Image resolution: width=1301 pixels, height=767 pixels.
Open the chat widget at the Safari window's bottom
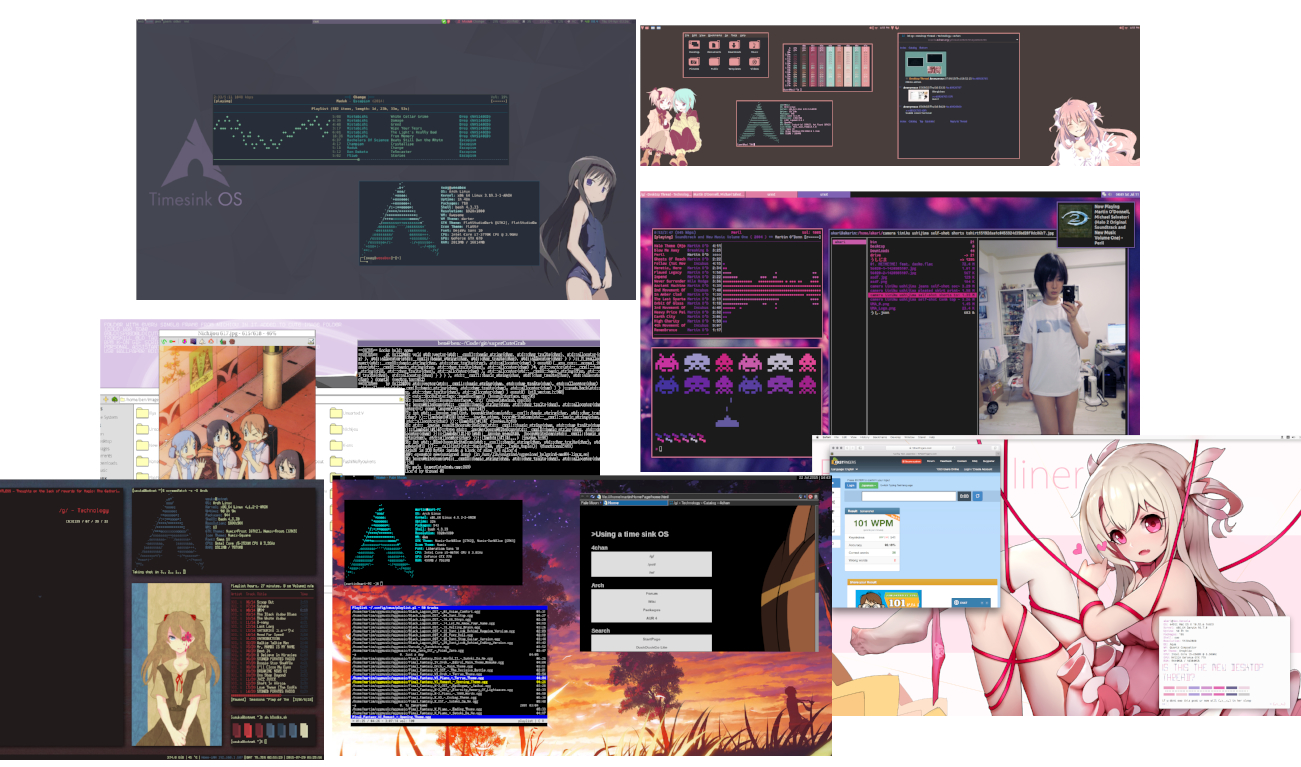coord(971,603)
